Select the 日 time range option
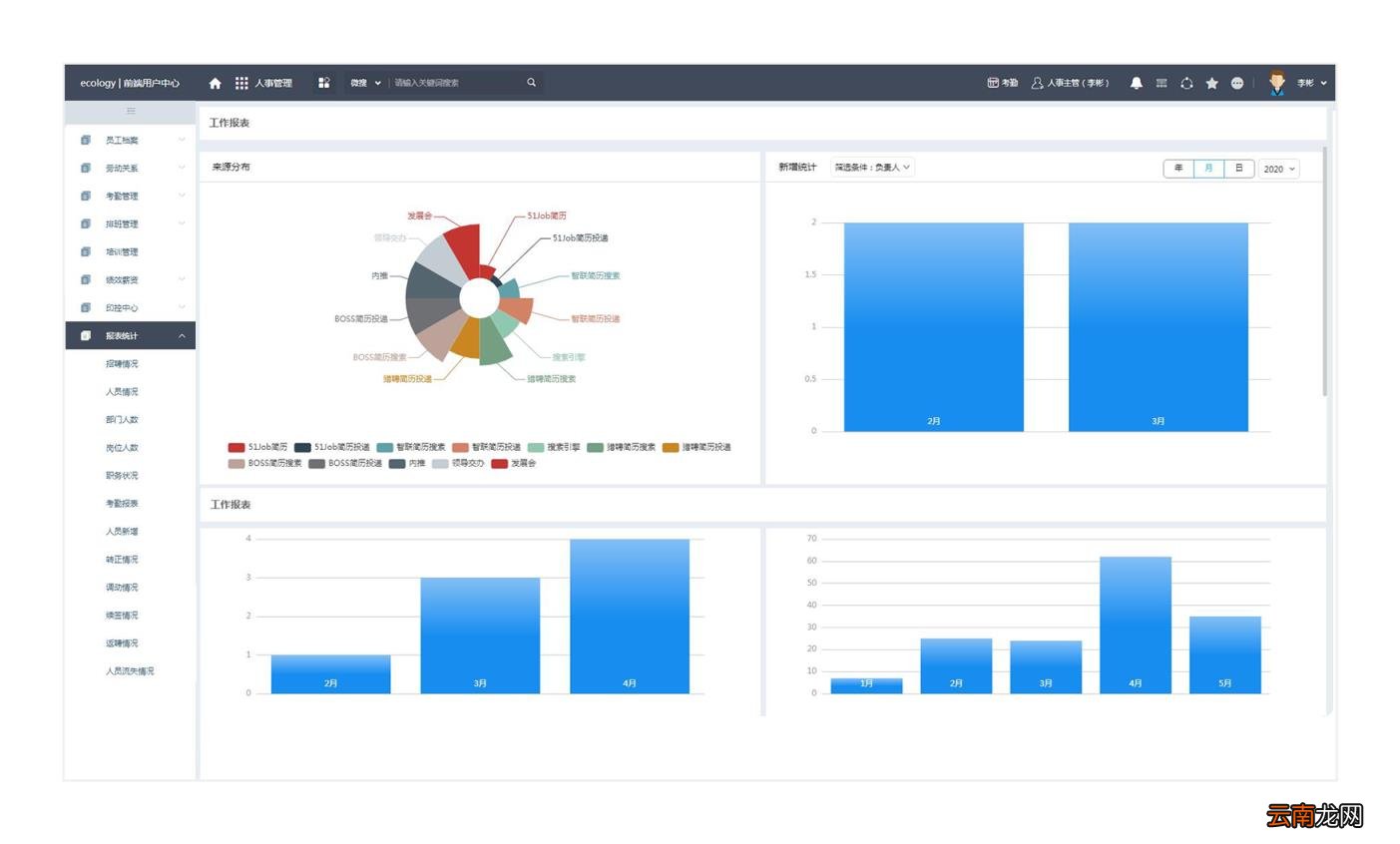Viewport: 1400px width, 844px height. pos(1238,169)
